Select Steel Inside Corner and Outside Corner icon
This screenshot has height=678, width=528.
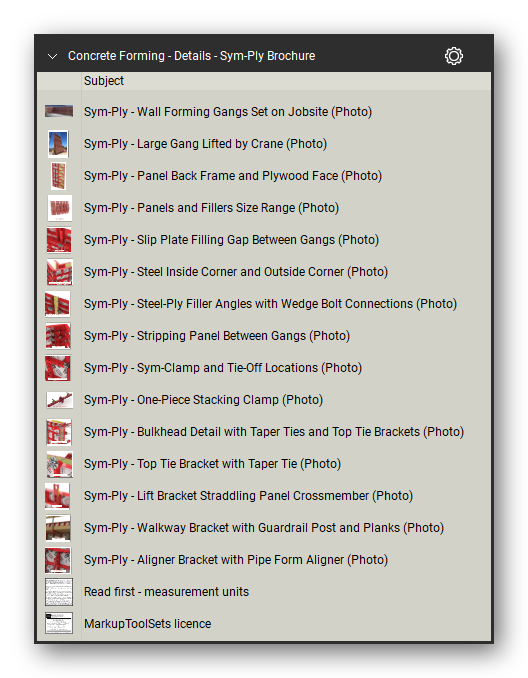59,272
